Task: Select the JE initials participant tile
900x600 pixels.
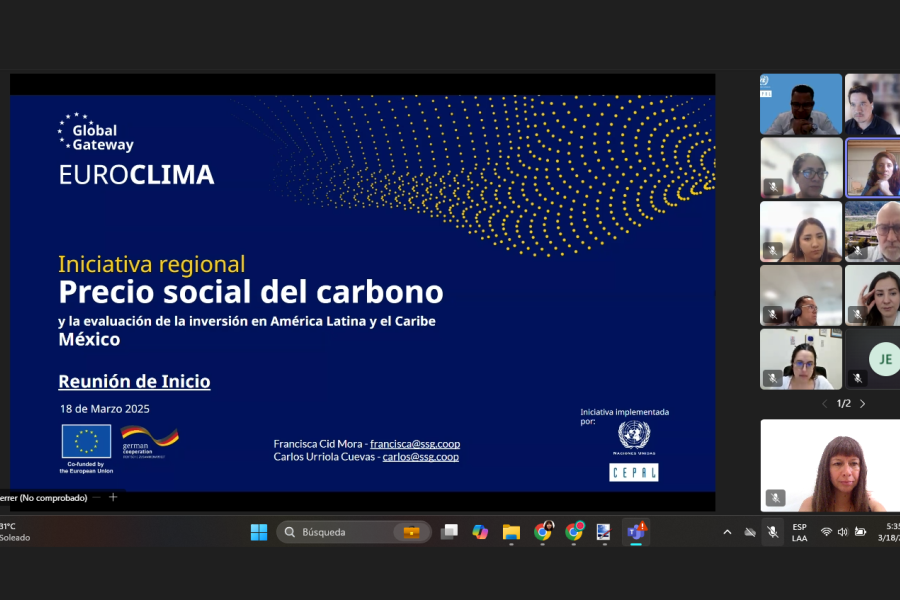Action: (872, 359)
